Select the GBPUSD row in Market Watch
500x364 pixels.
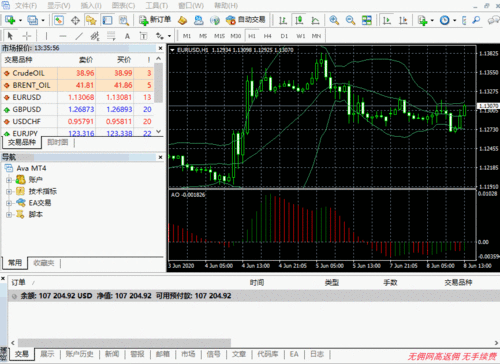(x=77, y=109)
